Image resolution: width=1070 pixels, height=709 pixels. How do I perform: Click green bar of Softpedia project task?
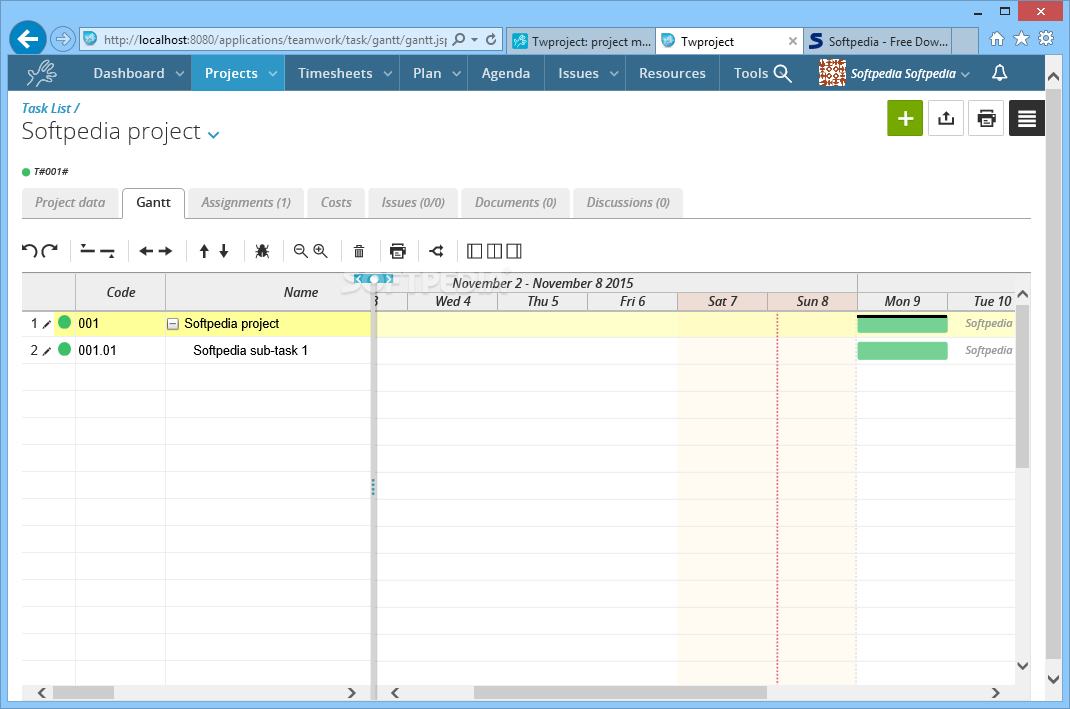coord(902,325)
